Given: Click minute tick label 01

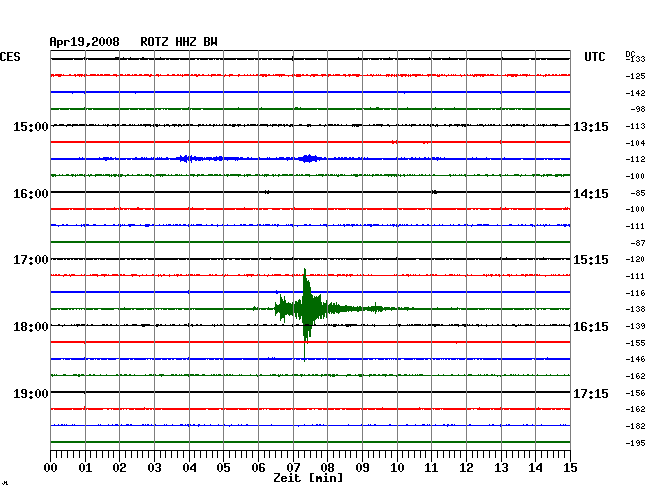Looking at the screenshot, I should (x=85, y=468).
